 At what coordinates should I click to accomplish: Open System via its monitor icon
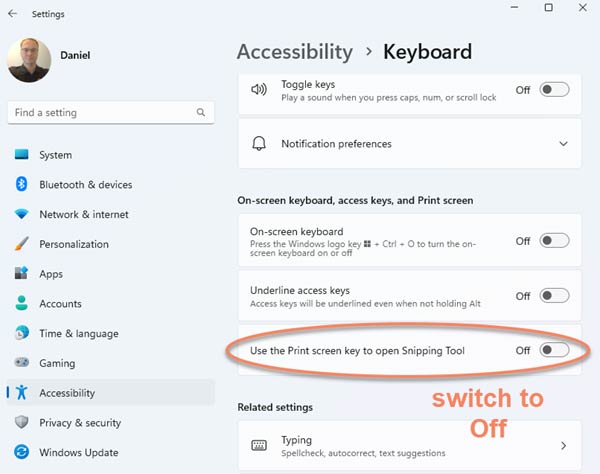click(21, 155)
